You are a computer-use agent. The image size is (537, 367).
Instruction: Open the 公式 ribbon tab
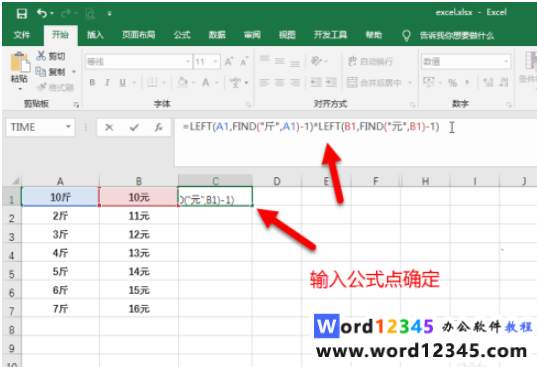tap(182, 35)
